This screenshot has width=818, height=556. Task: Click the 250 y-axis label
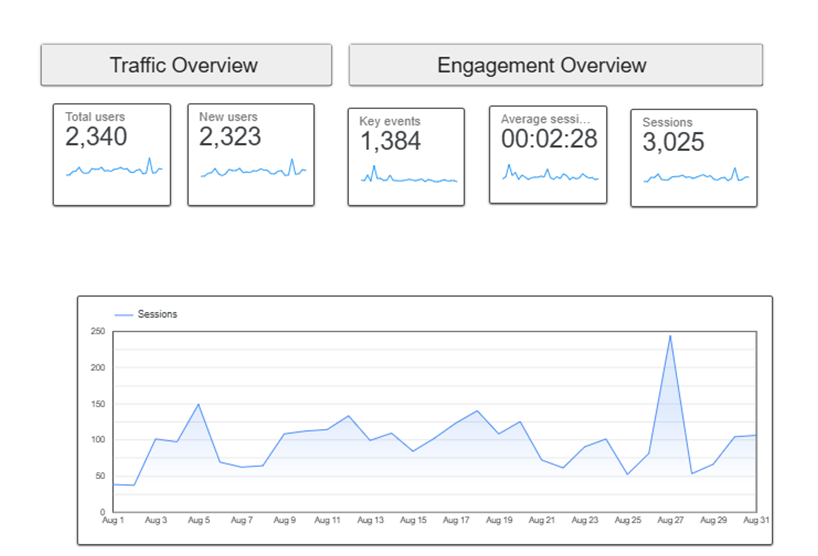coord(98,331)
